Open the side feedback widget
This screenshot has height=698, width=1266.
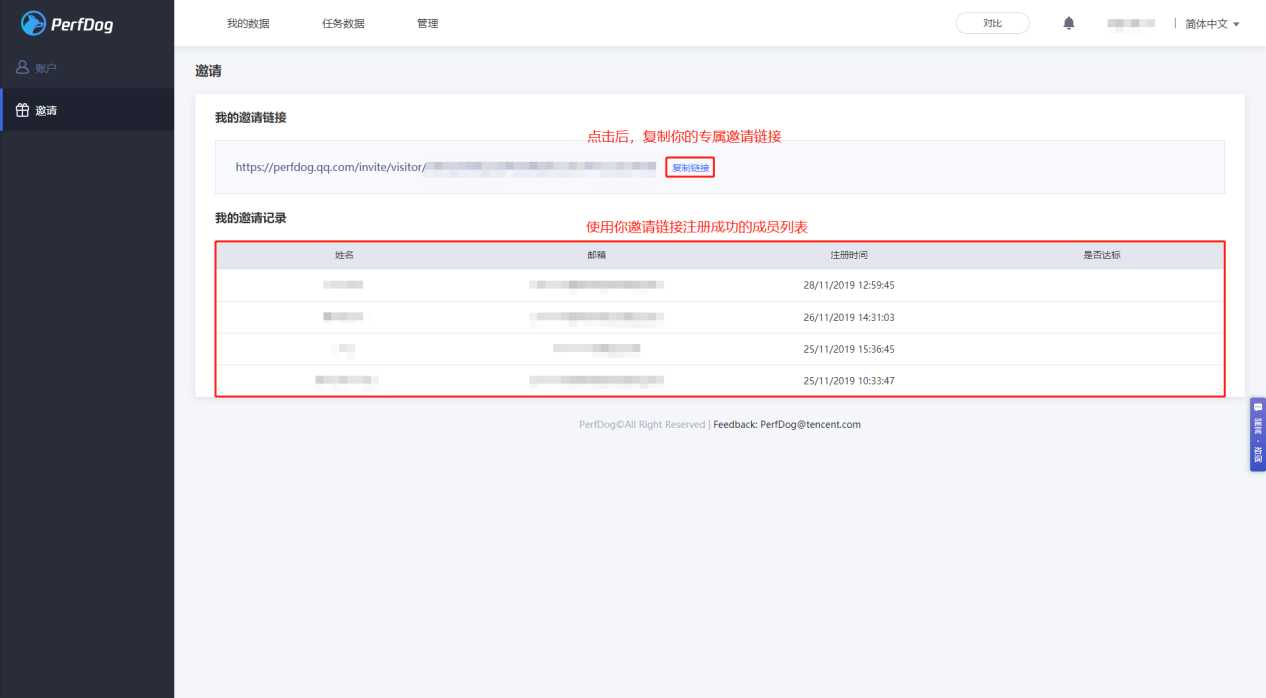pyautogui.click(x=1257, y=434)
